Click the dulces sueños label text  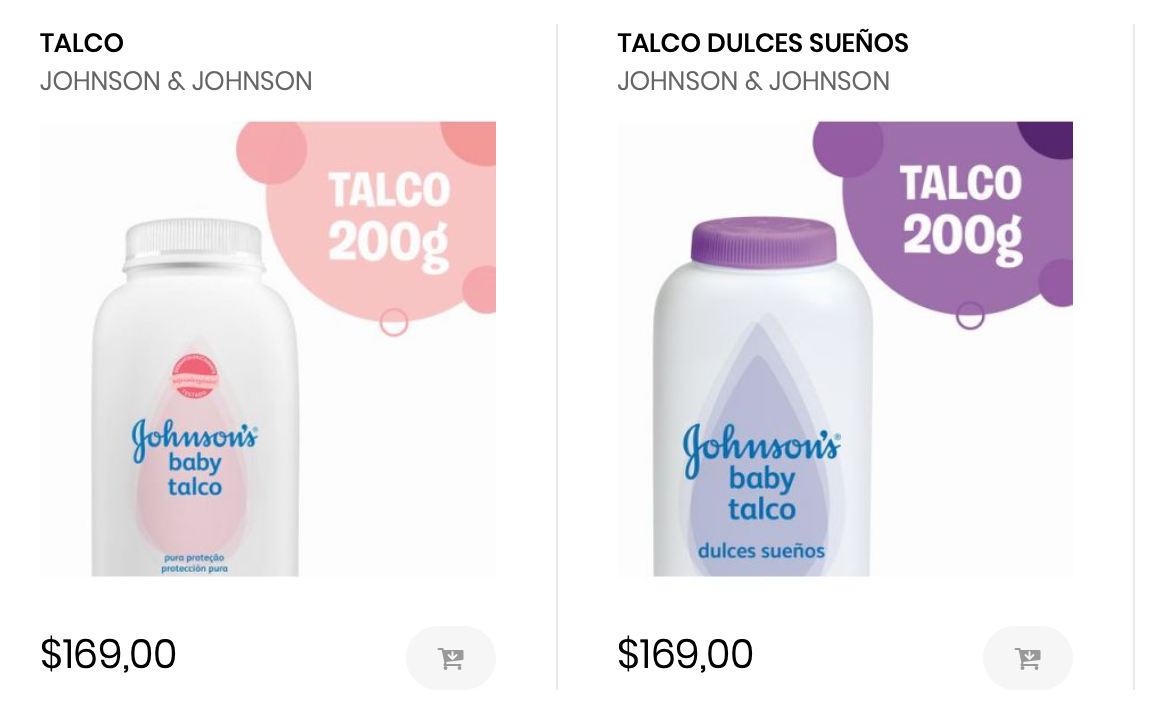pos(761,551)
